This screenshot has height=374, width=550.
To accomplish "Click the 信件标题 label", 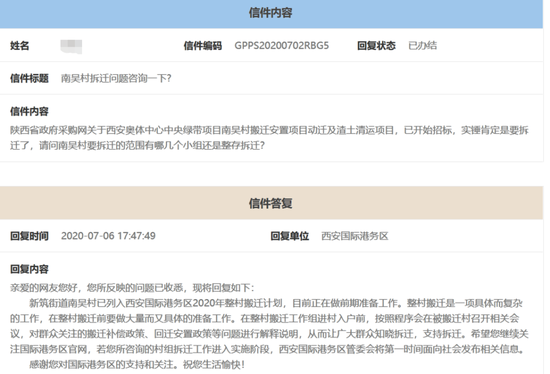I will point(29,78).
